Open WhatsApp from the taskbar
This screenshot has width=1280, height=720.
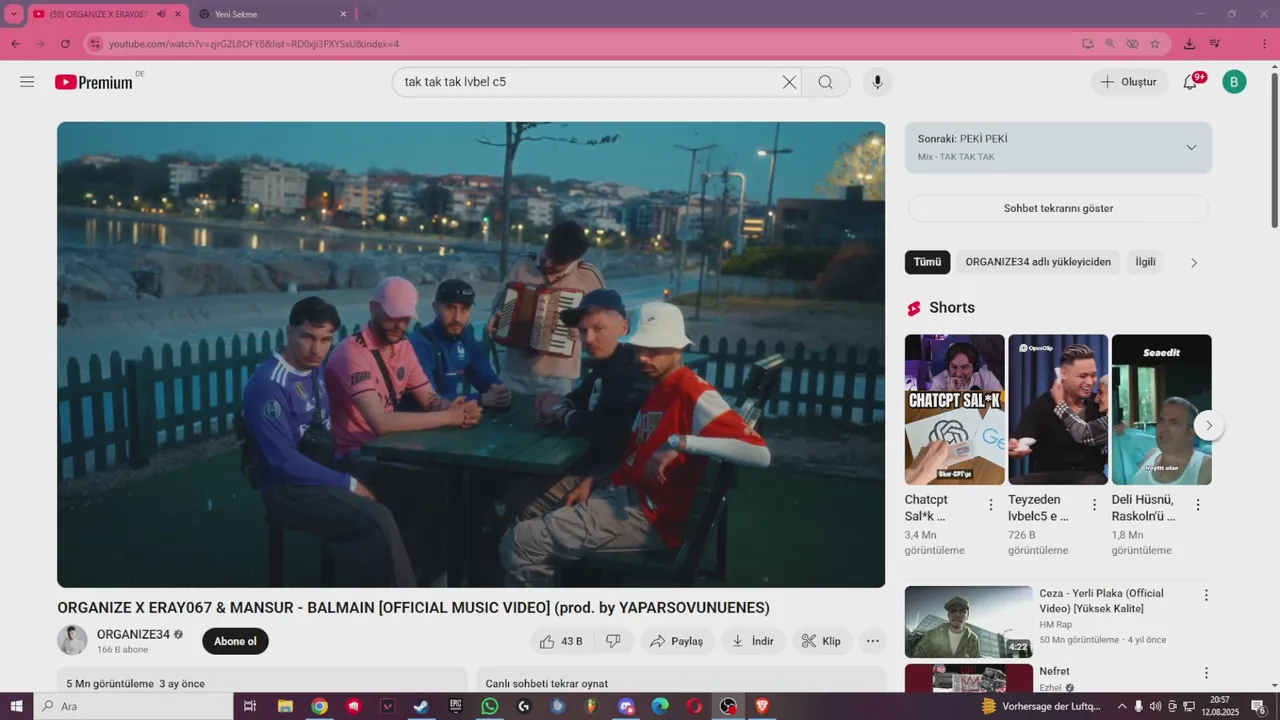tap(489, 706)
